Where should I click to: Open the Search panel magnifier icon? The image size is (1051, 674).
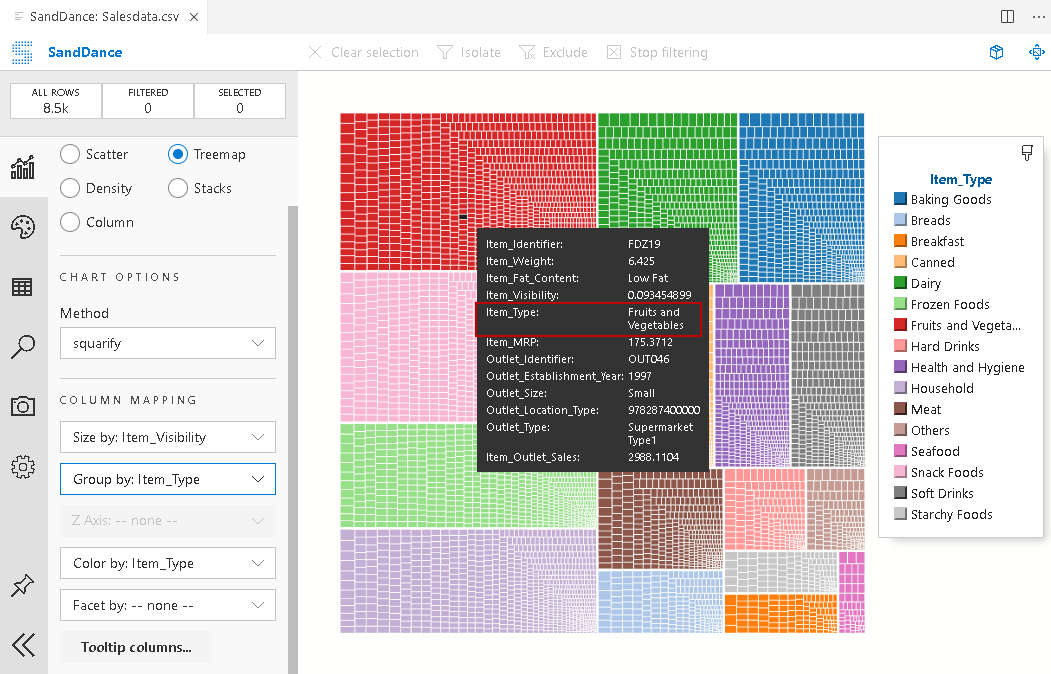point(22,347)
